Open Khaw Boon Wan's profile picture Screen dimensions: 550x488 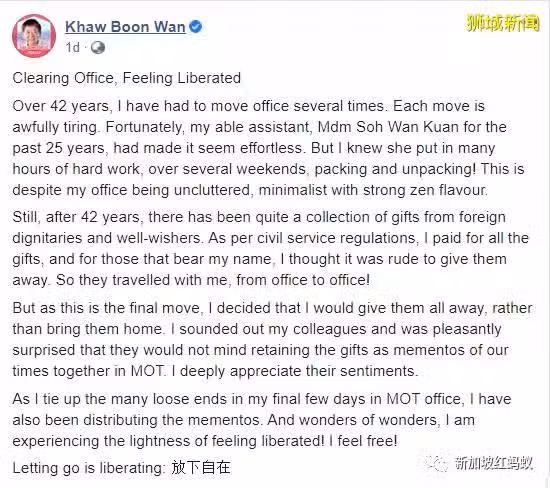34,35
